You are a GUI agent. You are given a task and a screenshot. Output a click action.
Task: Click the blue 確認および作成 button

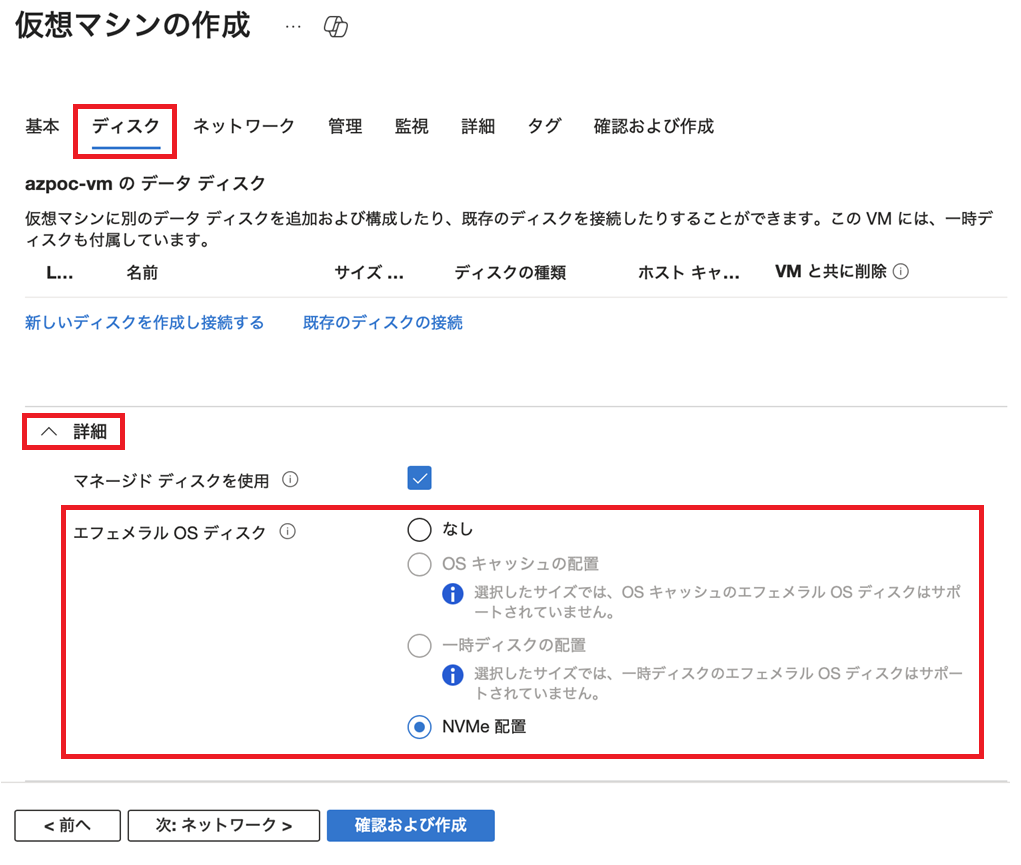pyautogui.click(x=411, y=825)
